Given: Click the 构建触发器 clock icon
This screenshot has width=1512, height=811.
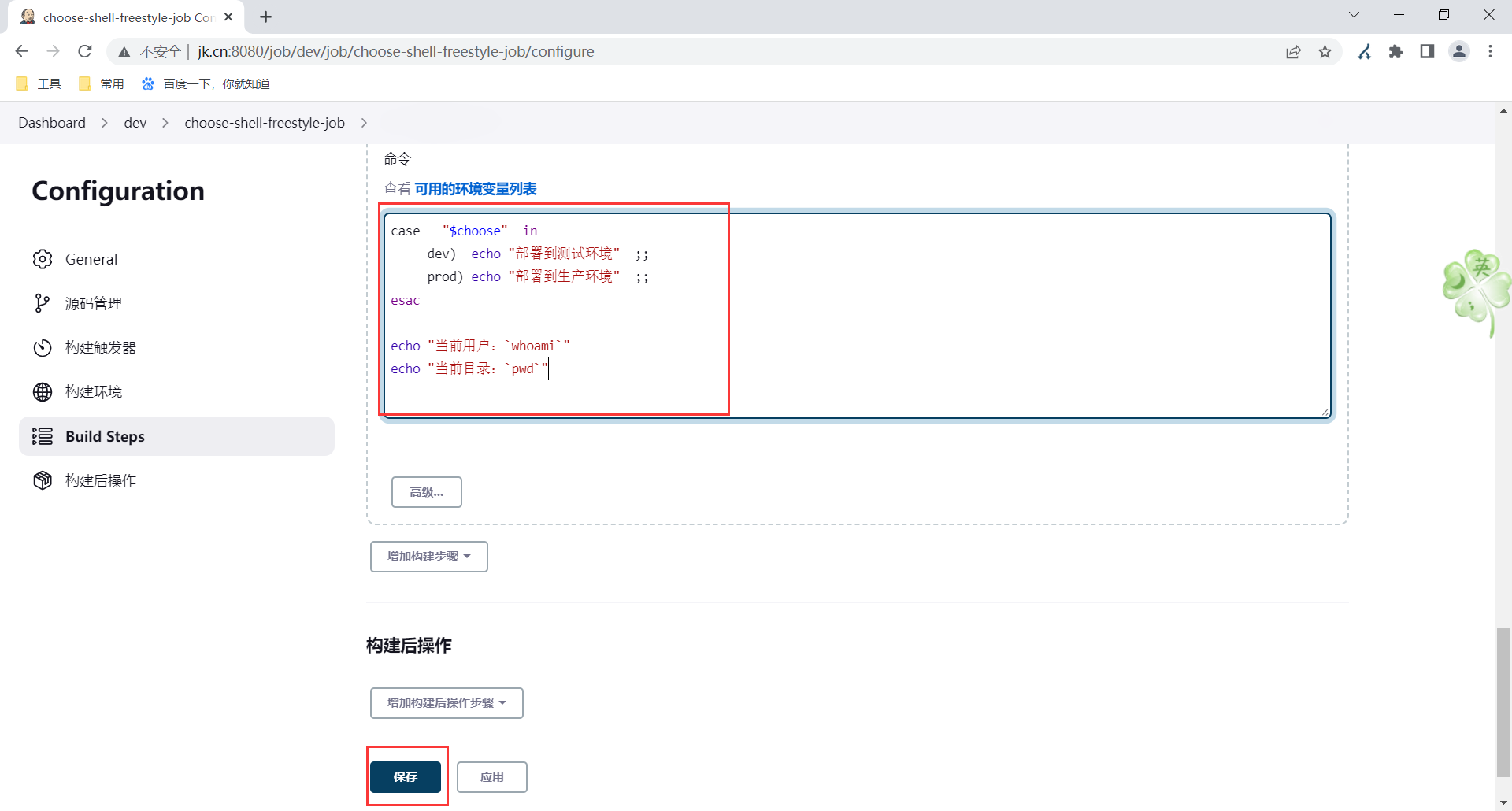Looking at the screenshot, I should (43, 347).
